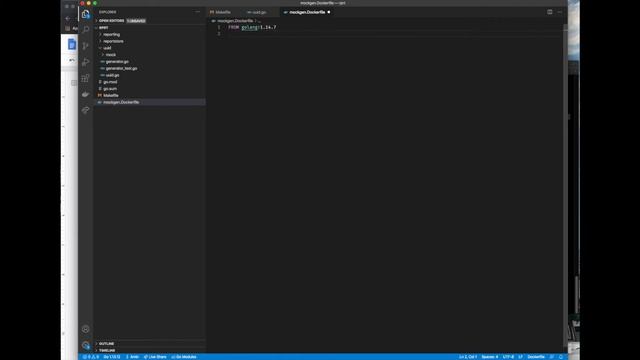
Task: Open generator.go in the explorer
Action: (x=117, y=62)
